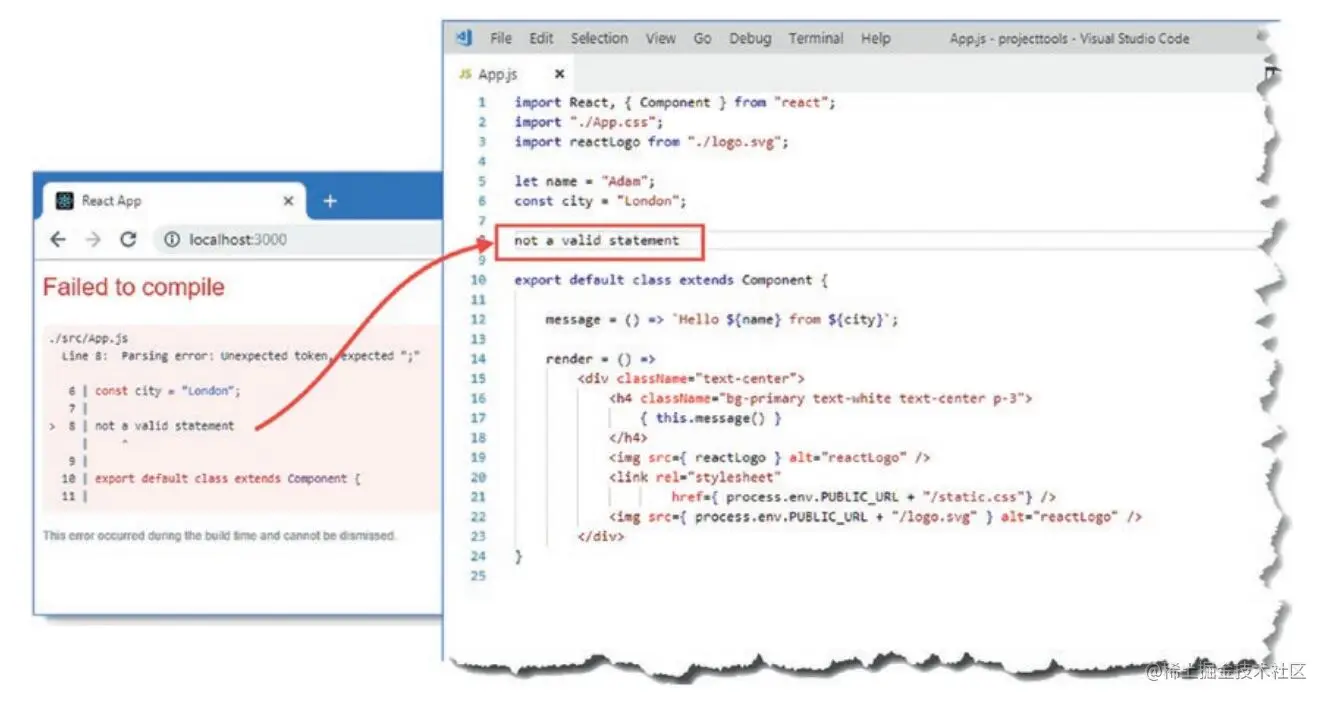Open the Edit menu in VS Code
The image size is (1327, 702).
(541, 38)
